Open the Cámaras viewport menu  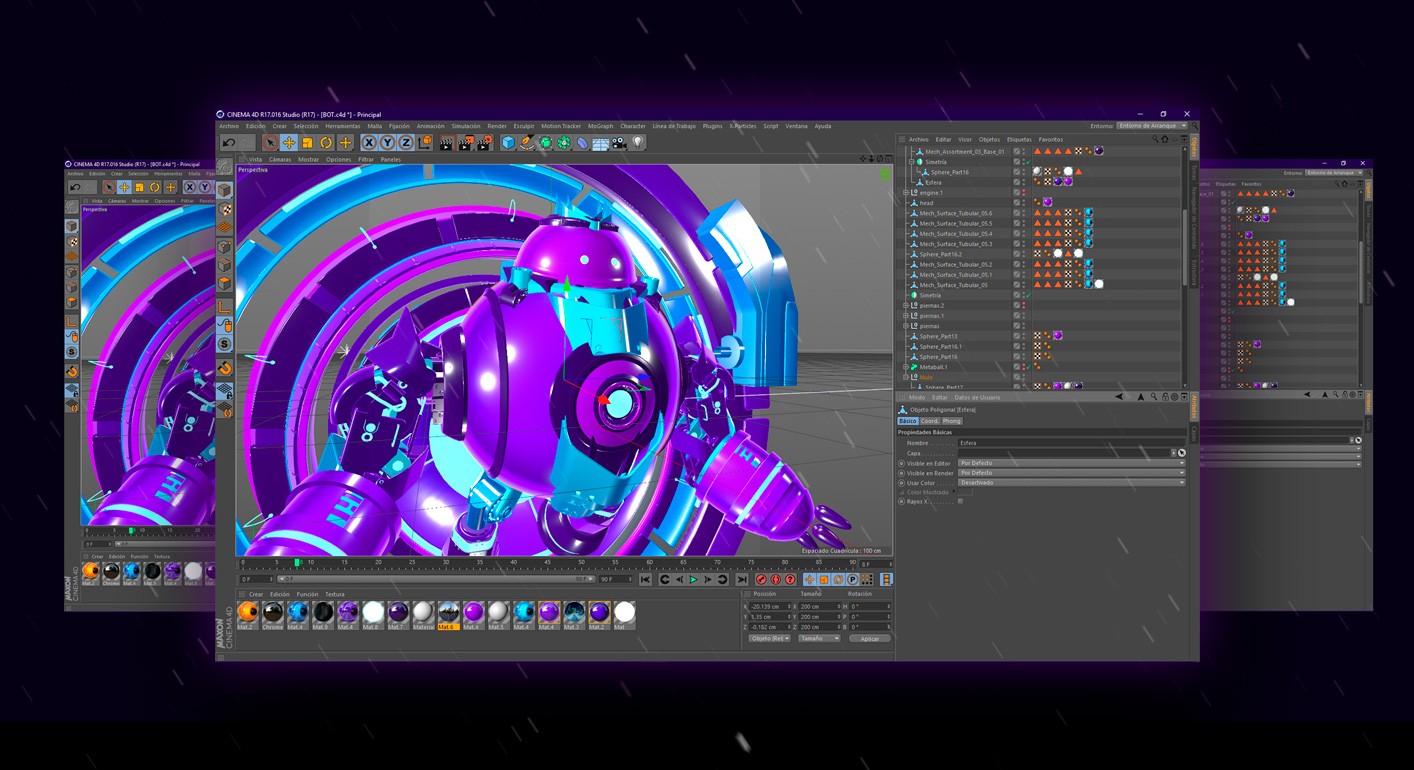[280, 159]
